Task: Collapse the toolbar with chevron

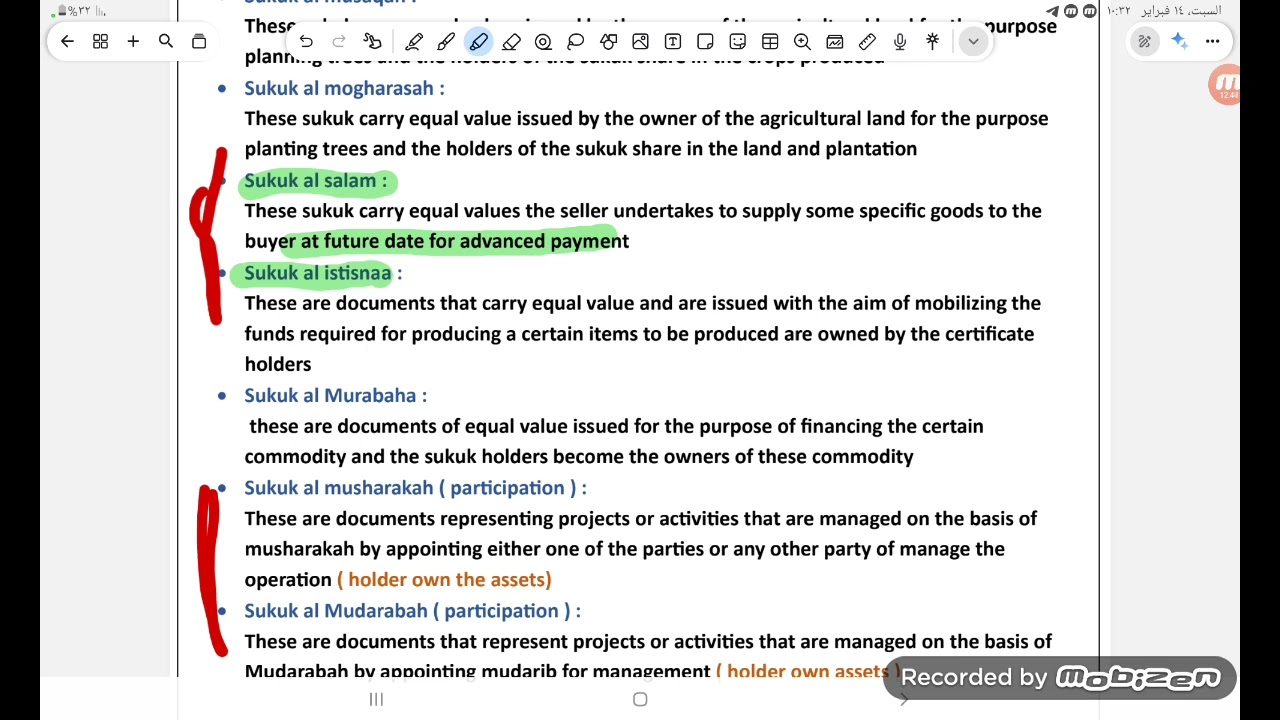Action: point(973,41)
